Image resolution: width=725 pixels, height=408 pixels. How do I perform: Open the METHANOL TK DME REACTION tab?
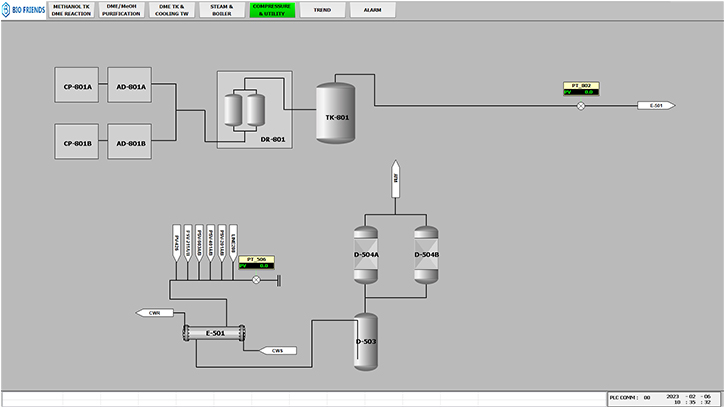[71, 10]
